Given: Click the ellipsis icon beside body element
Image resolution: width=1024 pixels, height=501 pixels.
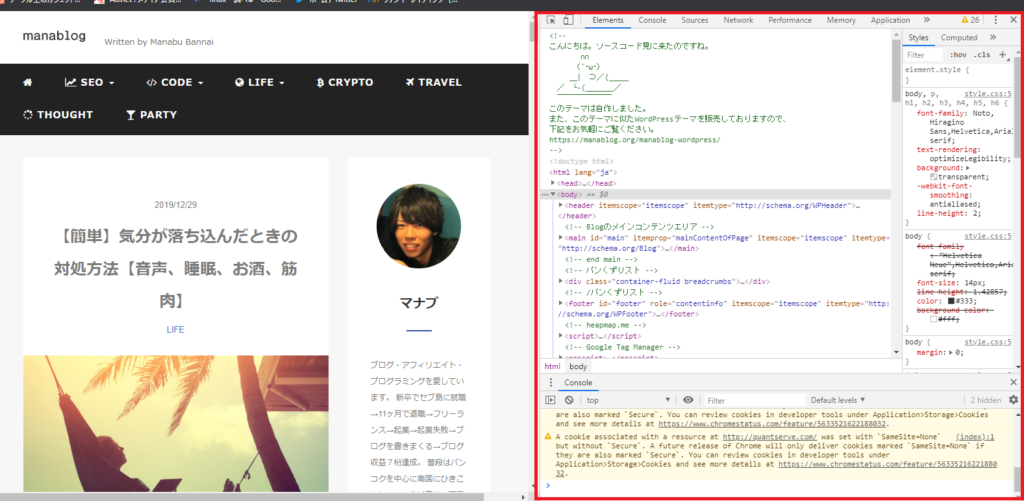Looking at the screenshot, I should [x=545, y=195].
